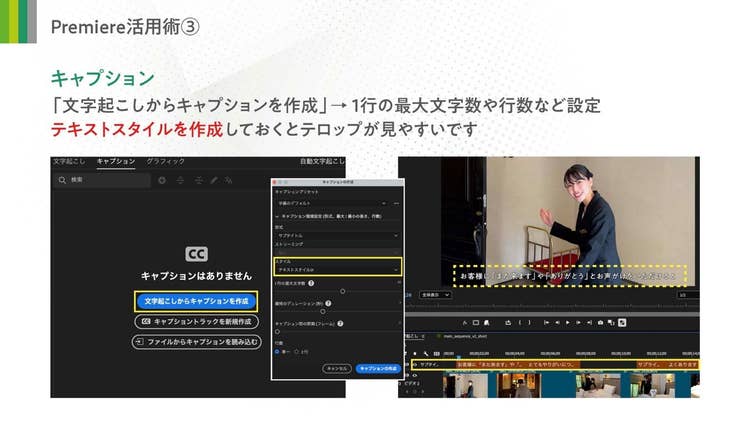
Task: Select the キャプション tab
Action: pyautogui.click(x=116, y=162)
